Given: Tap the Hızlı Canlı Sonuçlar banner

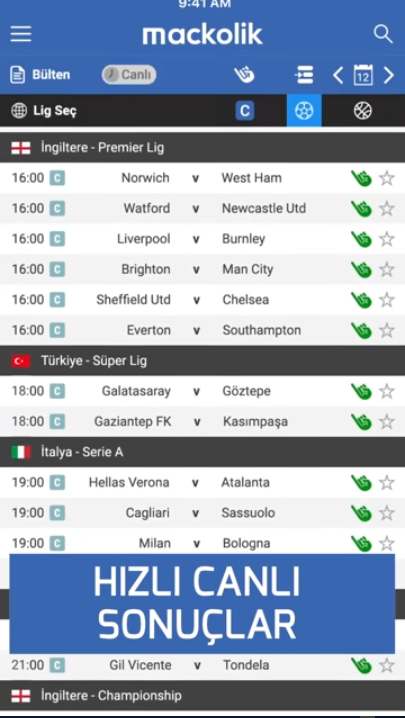Looking at the screenshot, I should coord(202,604).
